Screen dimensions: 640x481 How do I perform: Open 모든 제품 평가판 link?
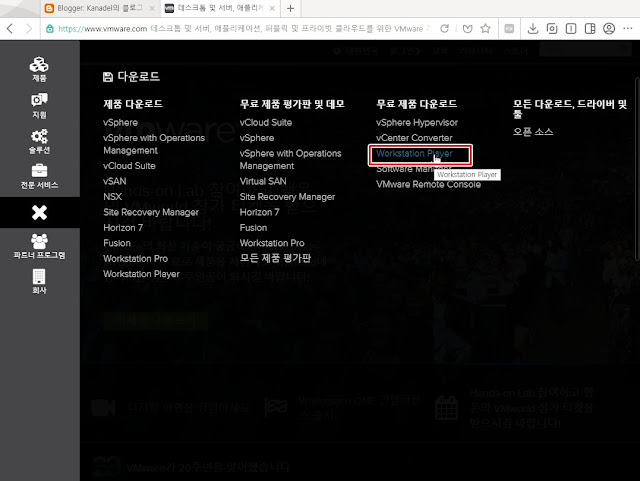click(275, 258)
